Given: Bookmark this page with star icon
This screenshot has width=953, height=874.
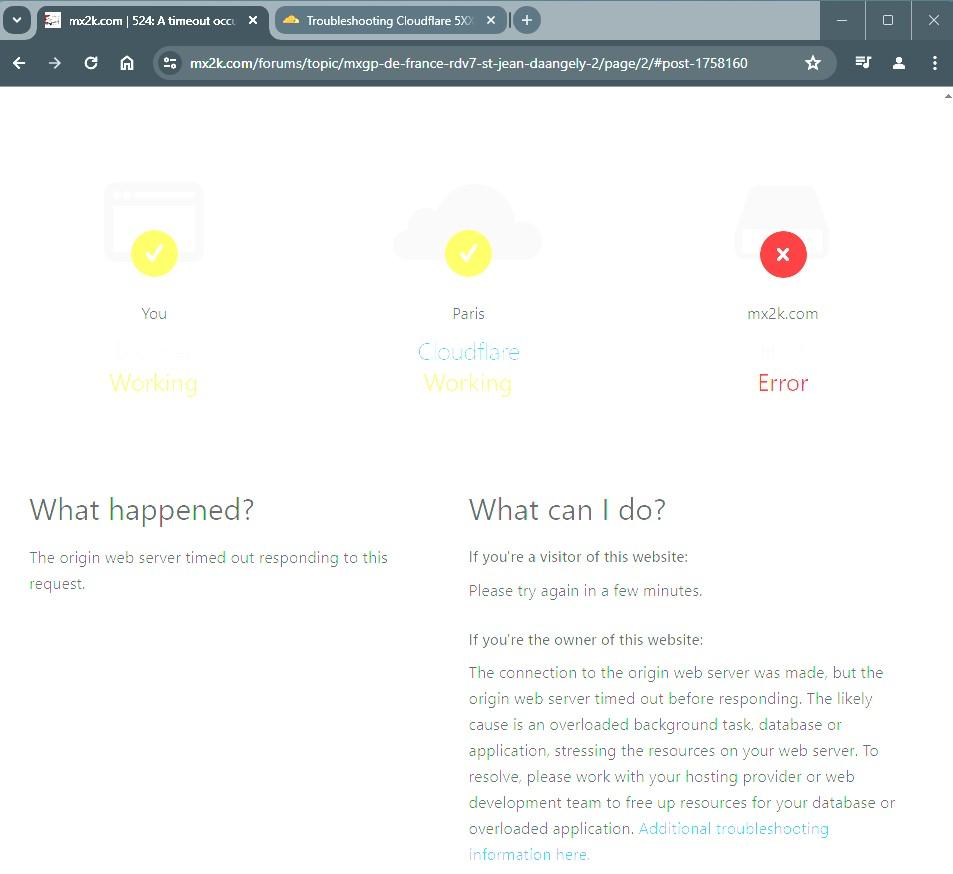Looking at the screenshot, I should click(x=813, y=63).
